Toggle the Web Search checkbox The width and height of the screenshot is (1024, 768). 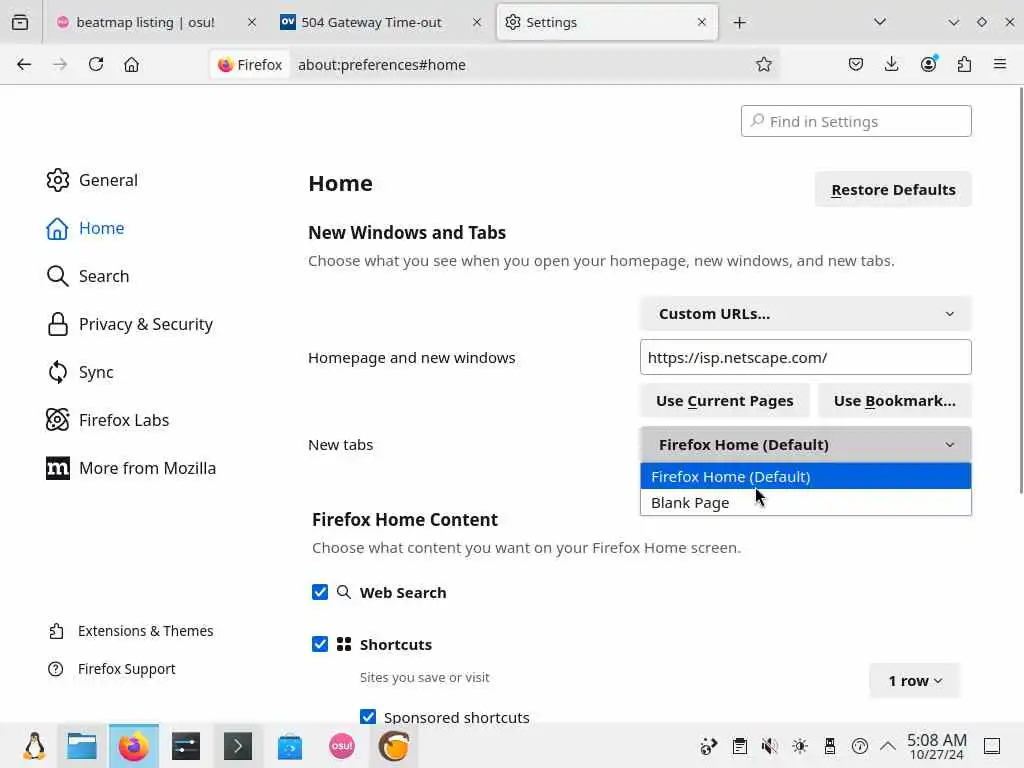(320, 592)
